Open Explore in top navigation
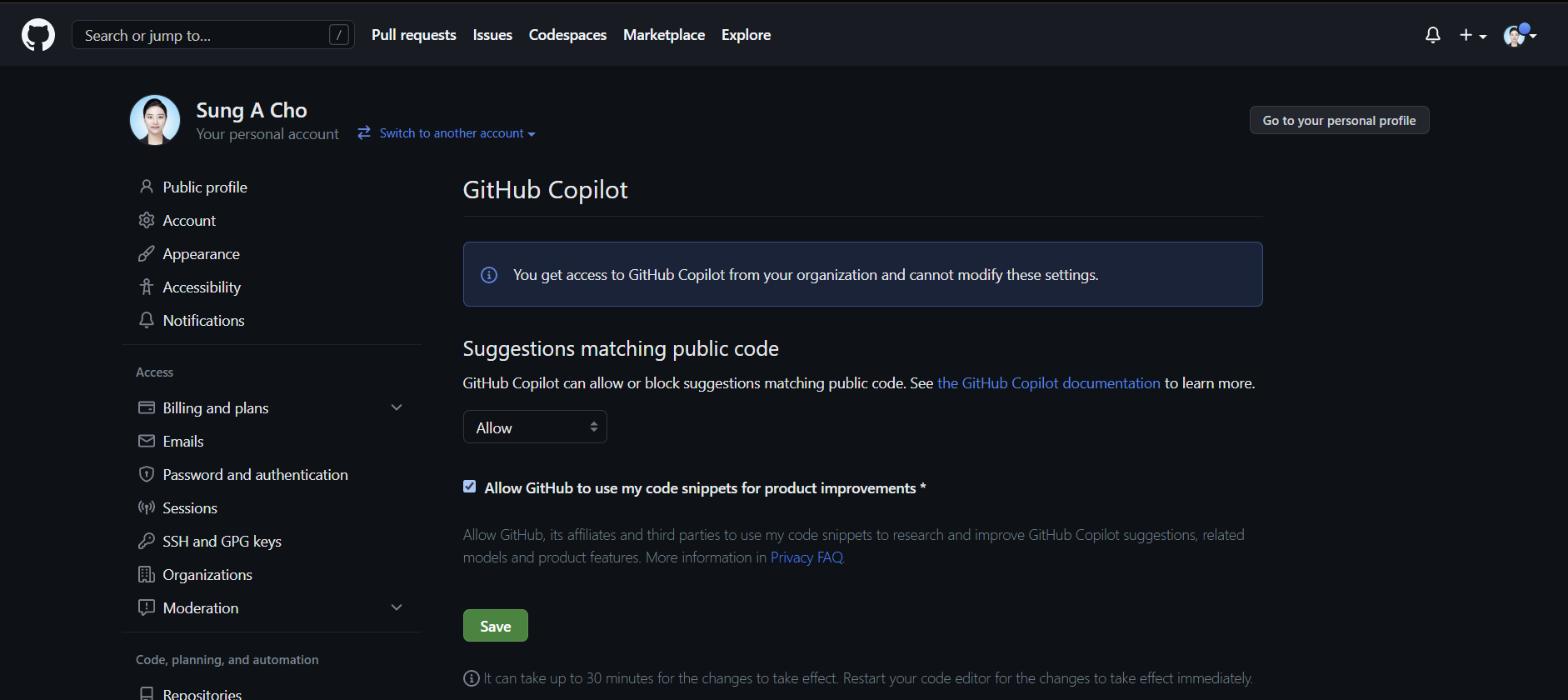This screenshot has width=1568, height=700. click(746, 35)
